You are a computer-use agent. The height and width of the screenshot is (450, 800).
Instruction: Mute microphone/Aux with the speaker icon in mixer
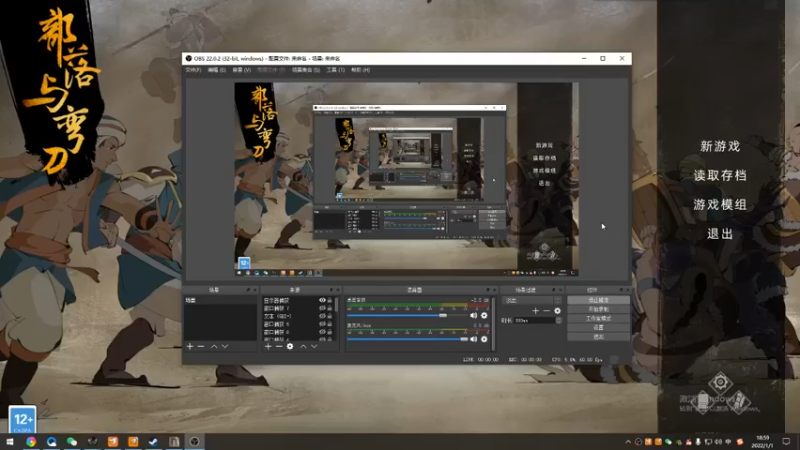tap(473, 339)
